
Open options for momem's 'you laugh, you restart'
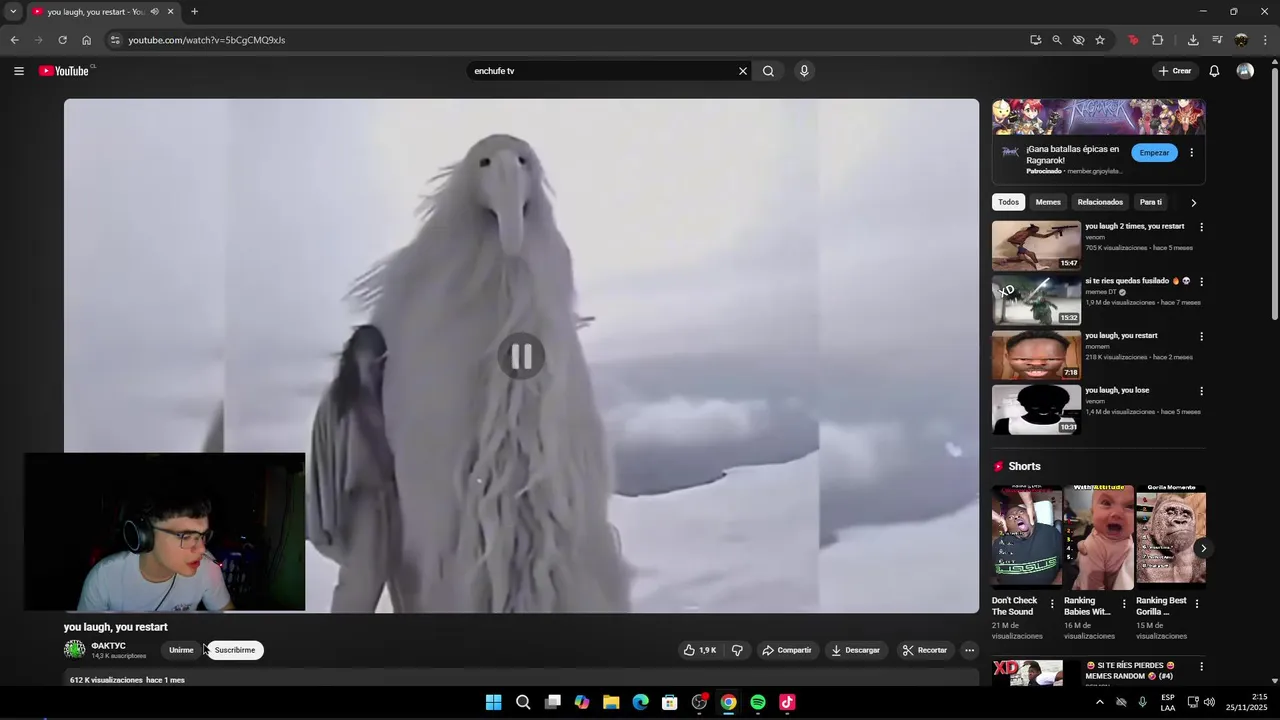pos(1201,337)
